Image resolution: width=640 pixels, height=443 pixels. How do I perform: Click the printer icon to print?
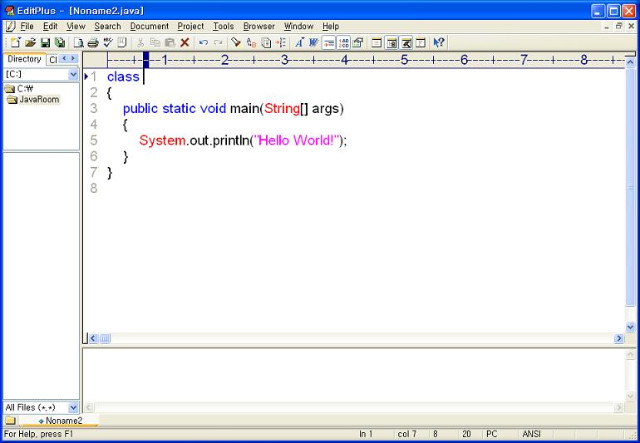pos(93,42)
